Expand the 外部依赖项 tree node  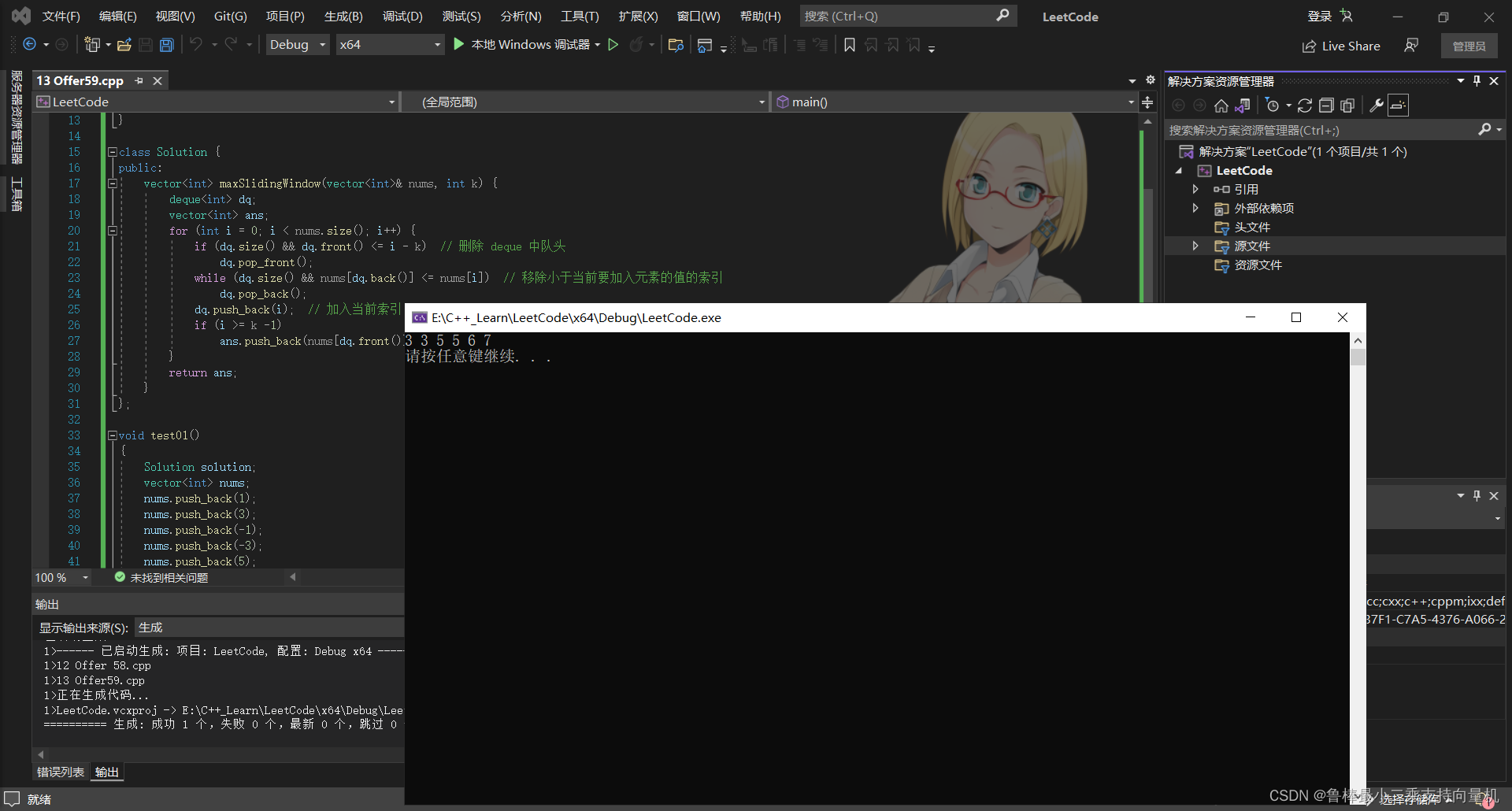point(1195,208)
